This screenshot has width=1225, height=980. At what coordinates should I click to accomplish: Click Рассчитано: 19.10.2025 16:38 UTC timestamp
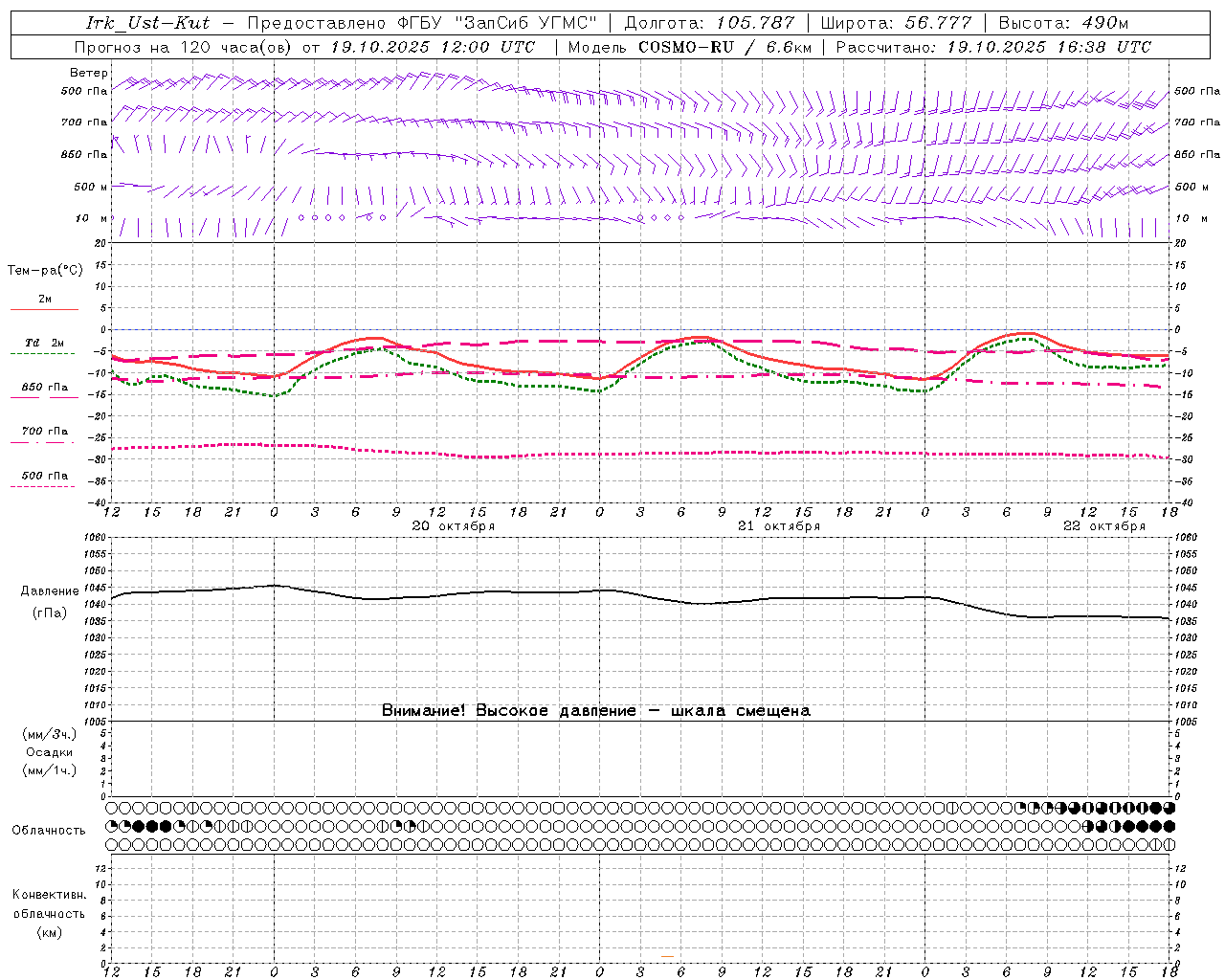pyautogui.click(x=993, y=47)
